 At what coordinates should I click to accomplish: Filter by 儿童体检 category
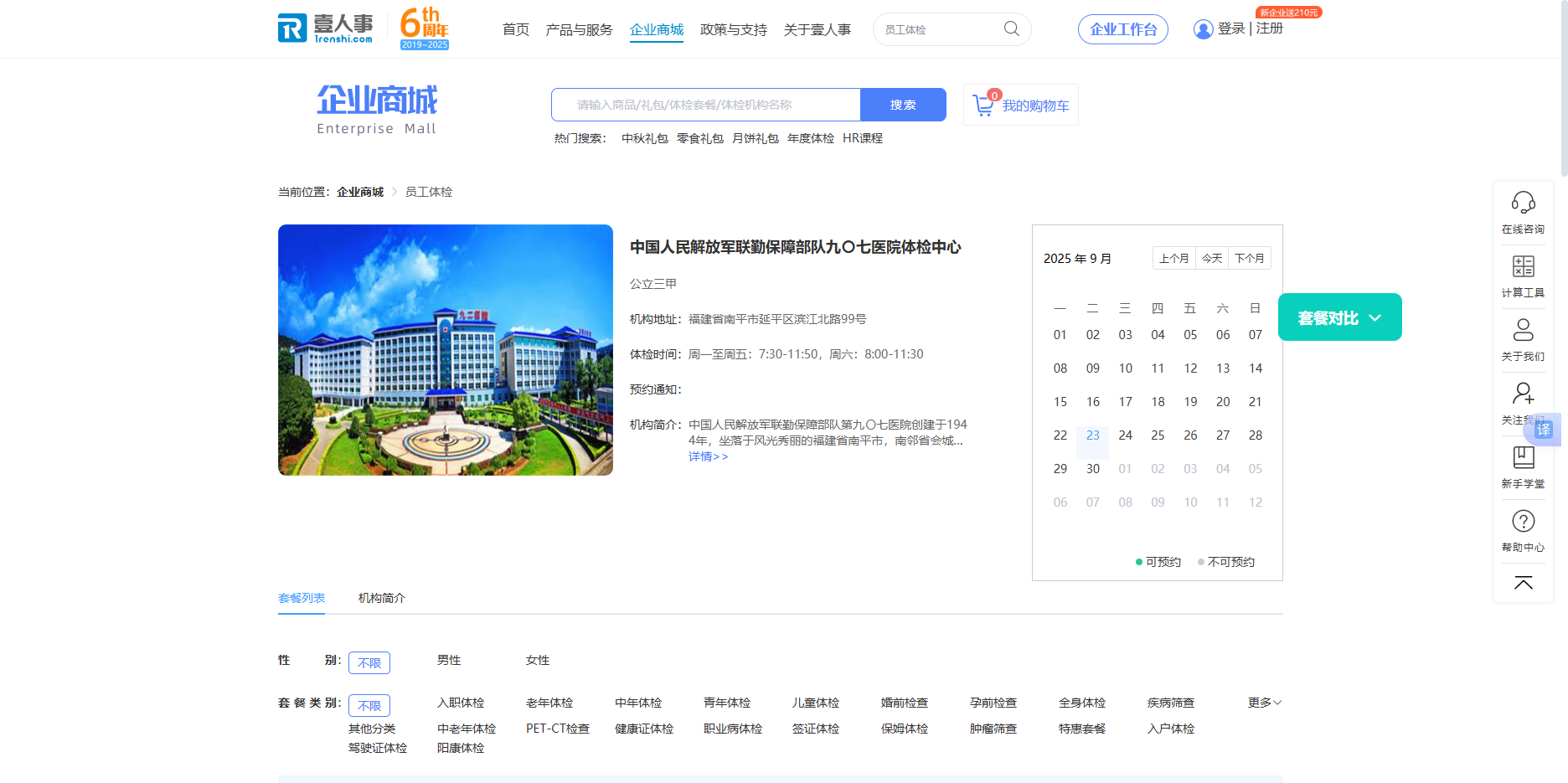coord(816,703)
